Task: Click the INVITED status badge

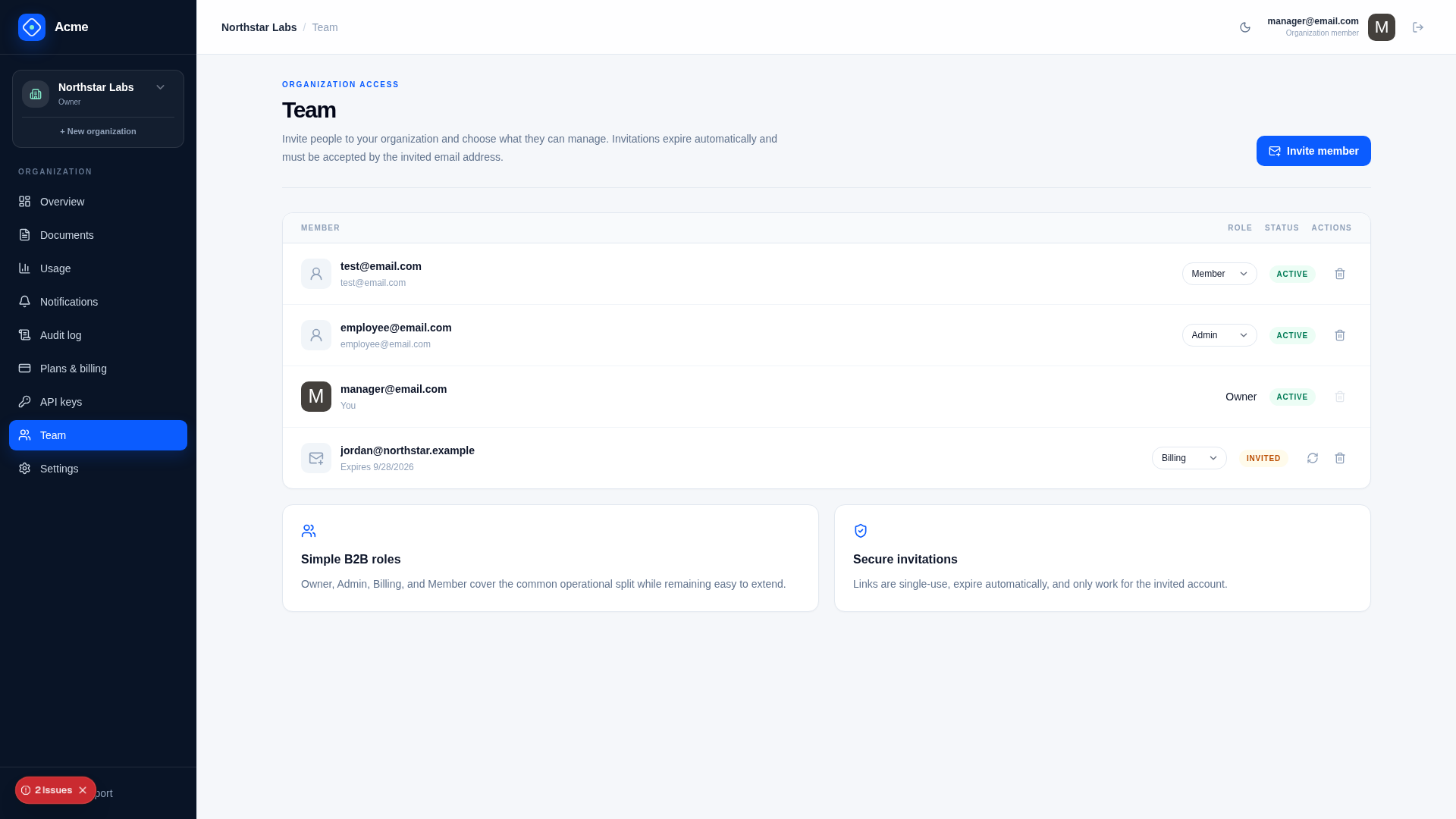Action: (x=1263, y=458)
